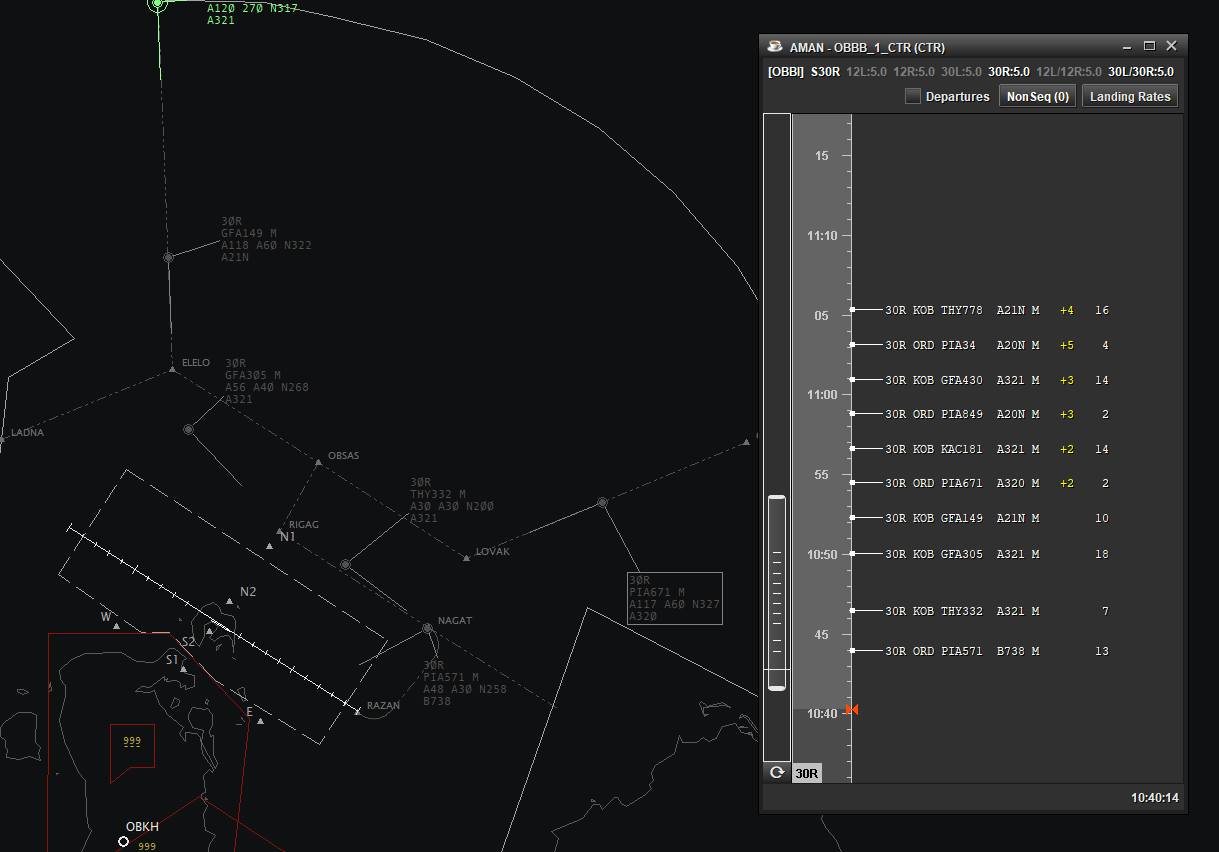Click the OBKH airport circle symbol
The width and height of the screenshot is (1219, 852).
click(x=123, y=841)
